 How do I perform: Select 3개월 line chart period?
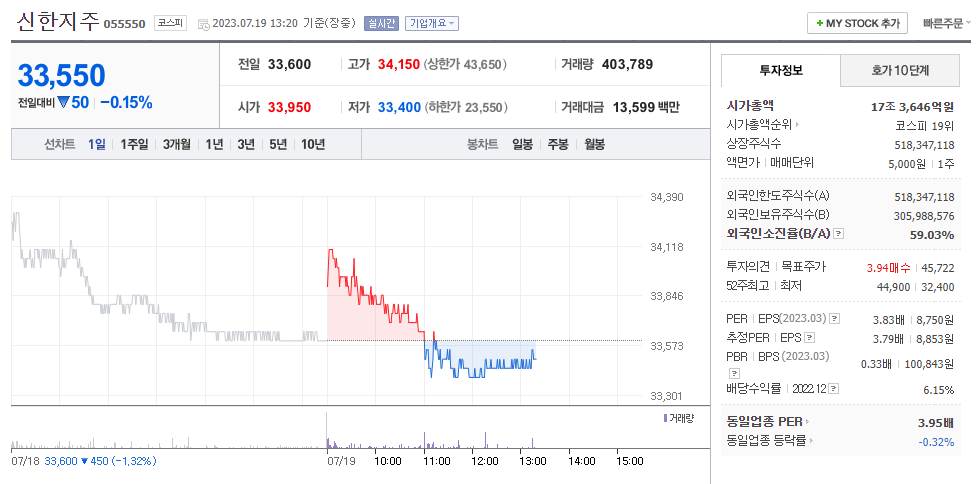[177, 144]
